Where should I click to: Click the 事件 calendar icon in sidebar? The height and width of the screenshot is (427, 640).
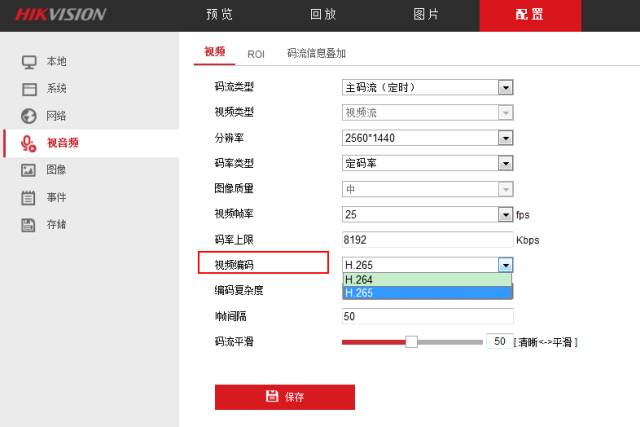click(29, 197)
